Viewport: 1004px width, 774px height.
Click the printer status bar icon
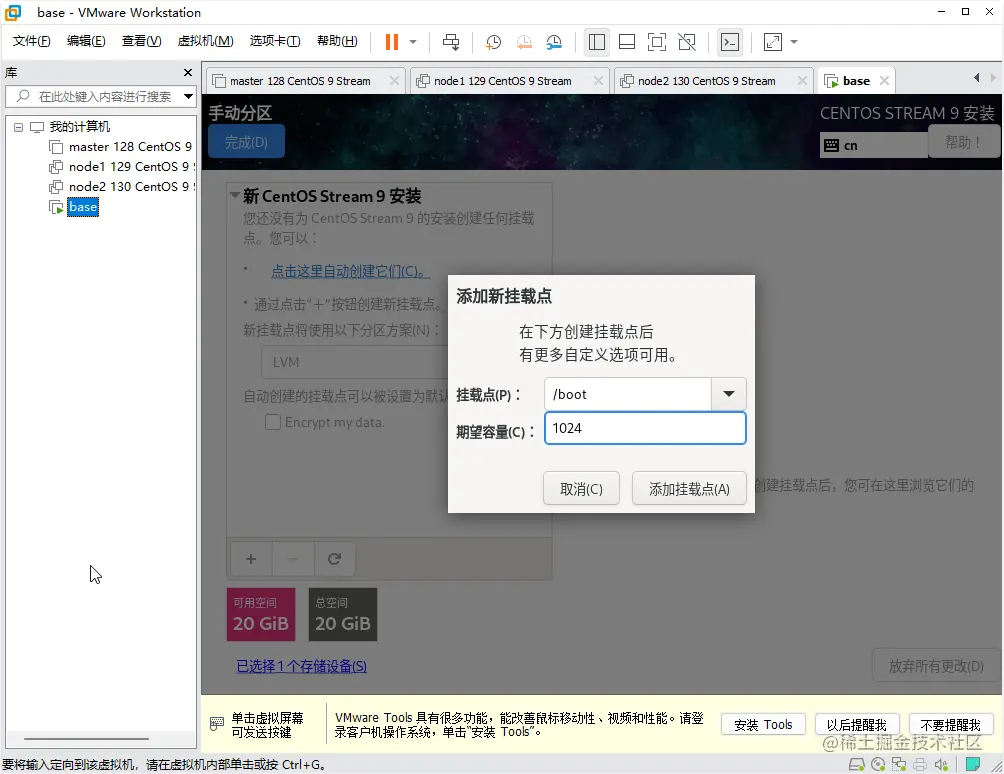click(x=920, y=764)
